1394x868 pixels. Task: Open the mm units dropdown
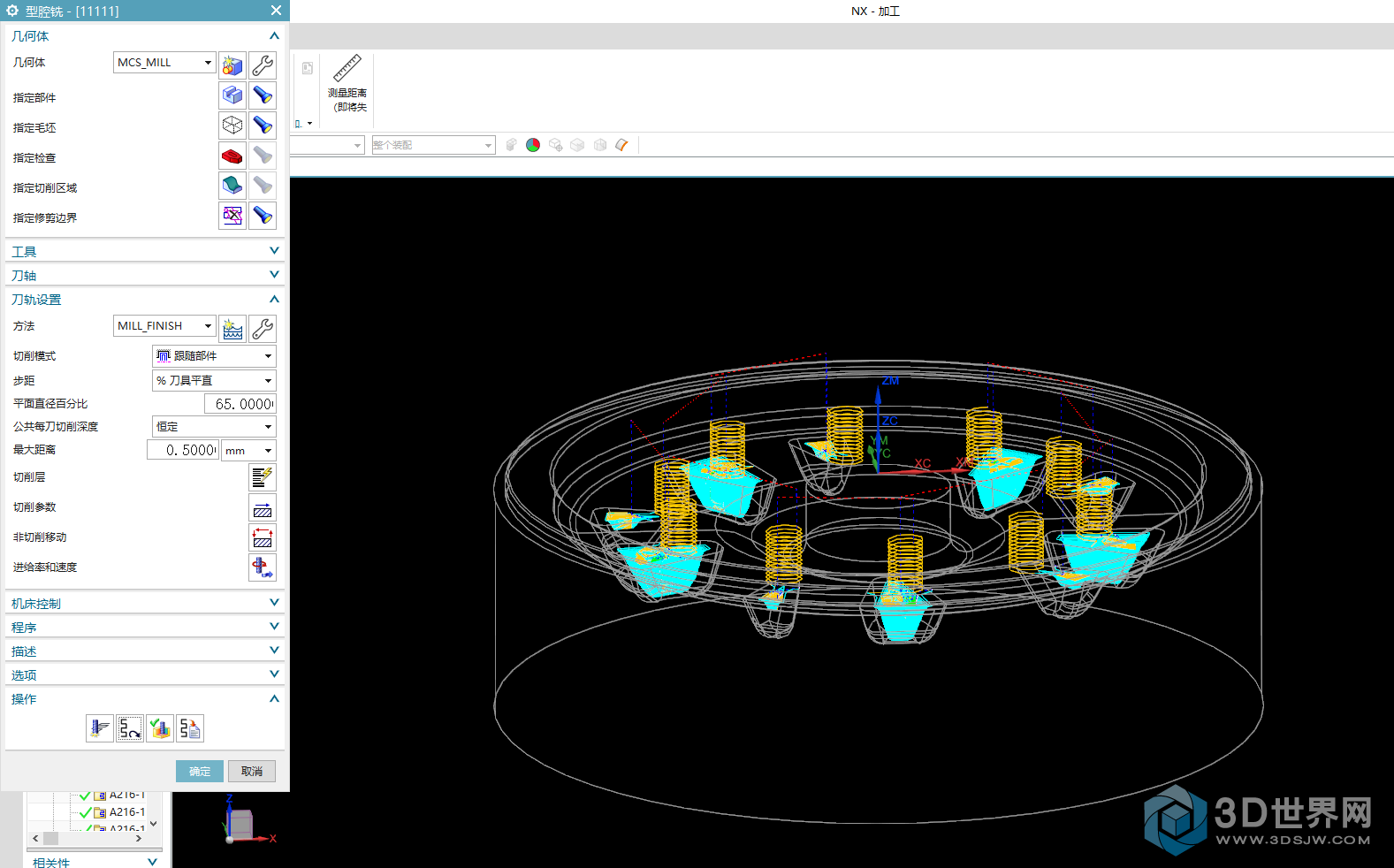tap(248, 451)
